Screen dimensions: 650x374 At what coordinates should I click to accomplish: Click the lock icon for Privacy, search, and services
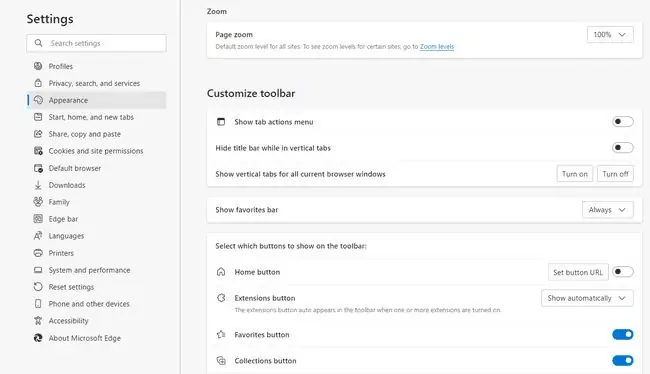pyautogui.click(x=38, y=83)
